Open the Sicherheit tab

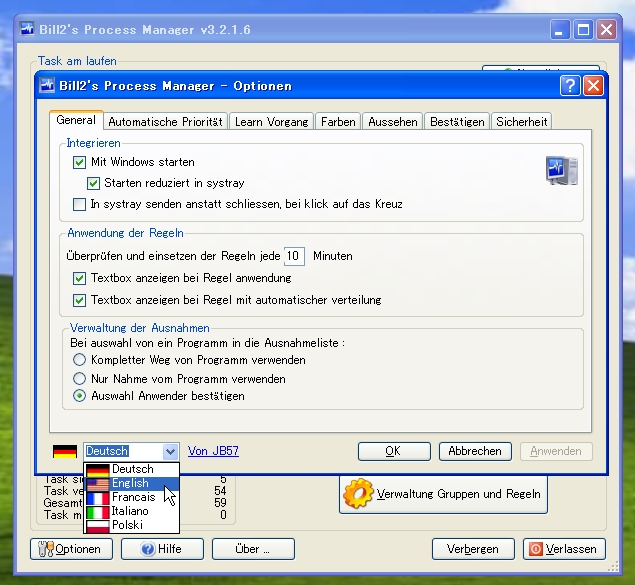522,122
